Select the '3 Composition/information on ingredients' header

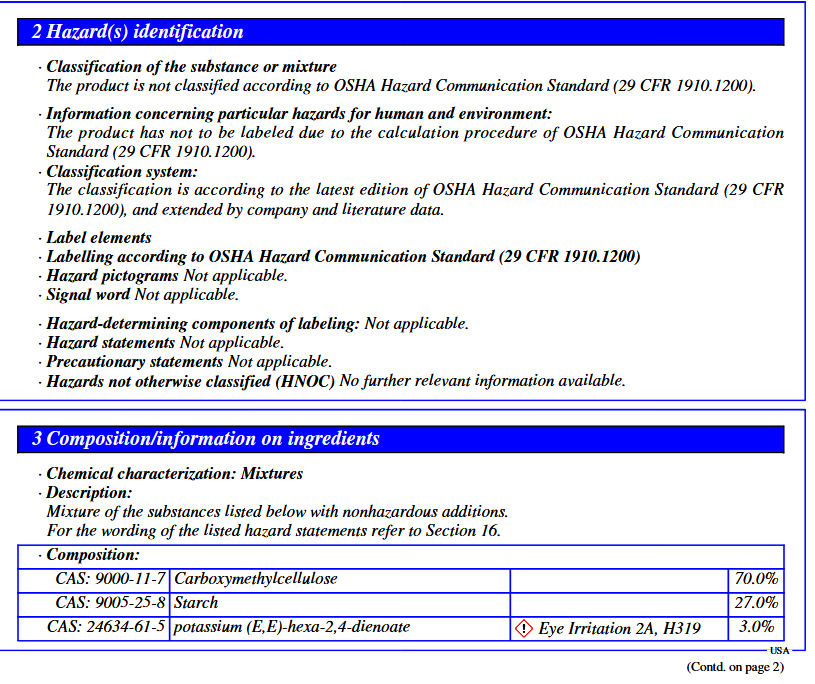click(x=401, y=439)
